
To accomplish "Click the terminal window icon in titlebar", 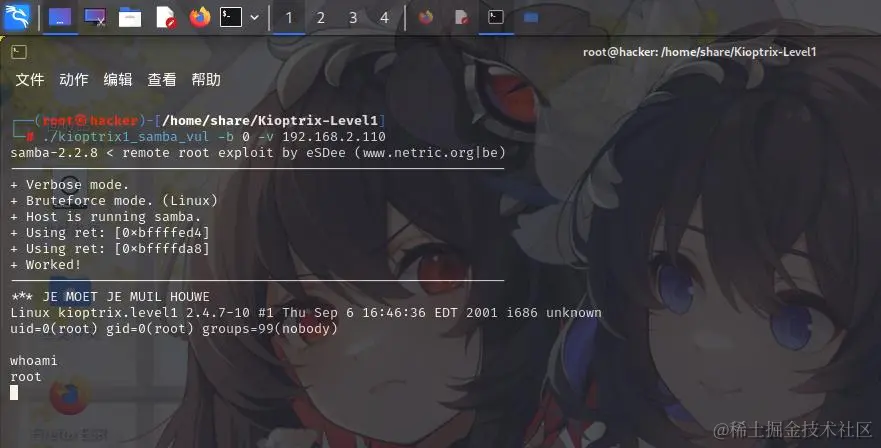I will coord(19,52).
